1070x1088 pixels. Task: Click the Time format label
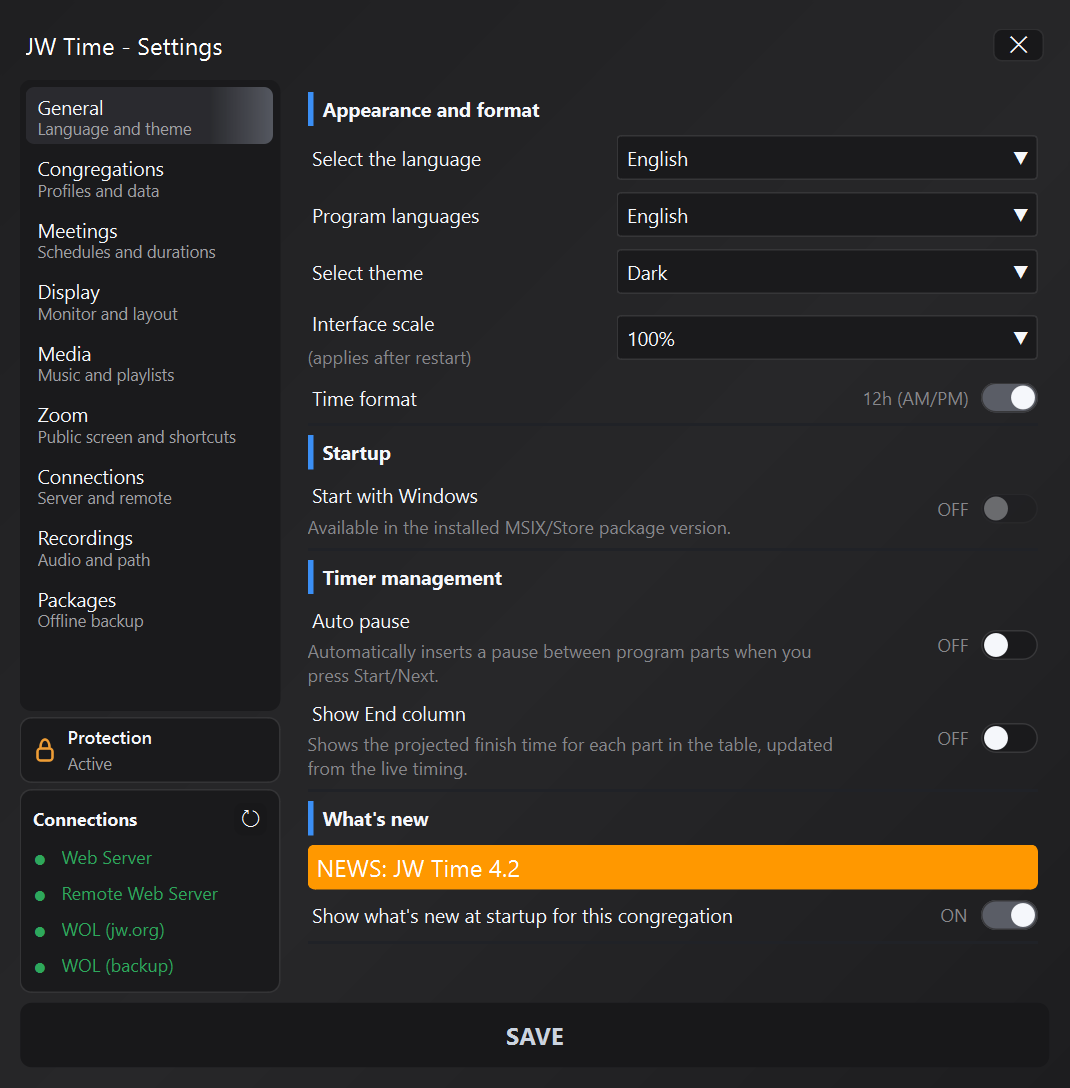364,399
